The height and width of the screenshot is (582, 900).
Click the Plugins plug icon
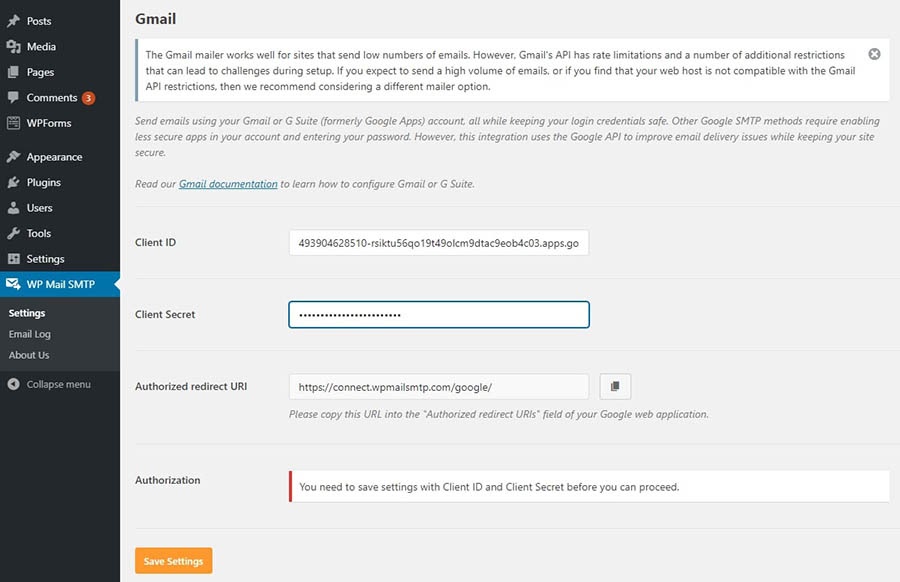pos(13,183)
